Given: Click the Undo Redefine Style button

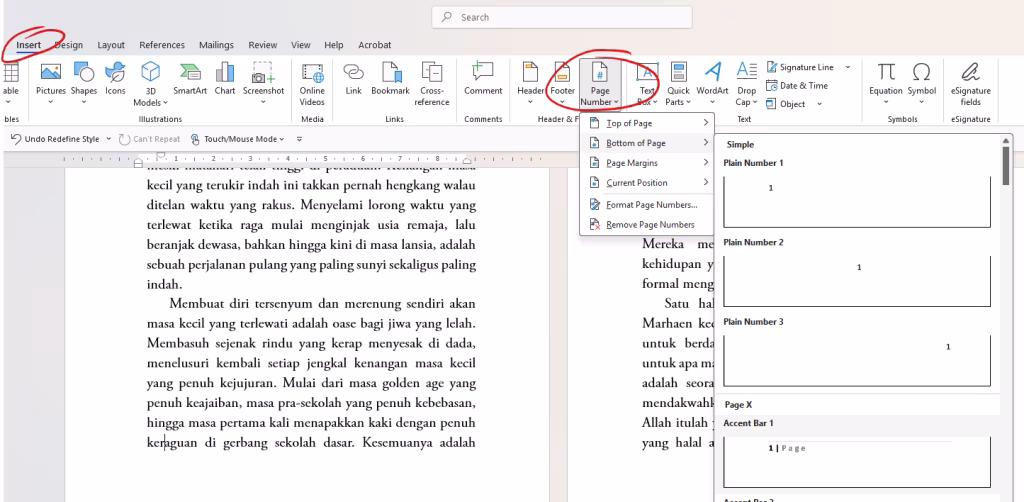Looking at the screenshot, I should pos(55,139).
